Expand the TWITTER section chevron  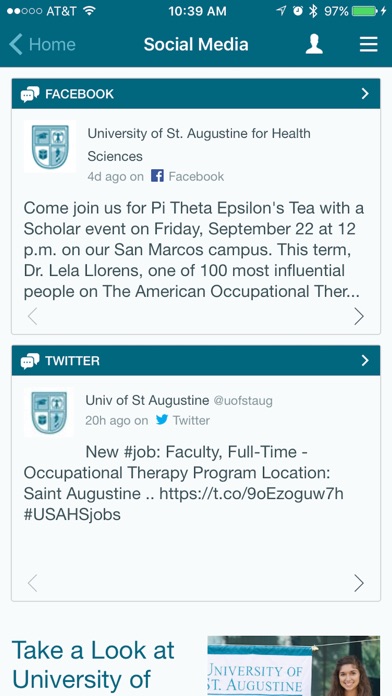(365, 360)
